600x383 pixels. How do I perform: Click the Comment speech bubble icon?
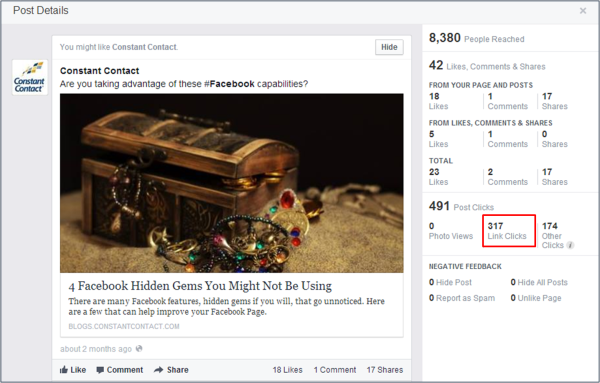[100, 370]
